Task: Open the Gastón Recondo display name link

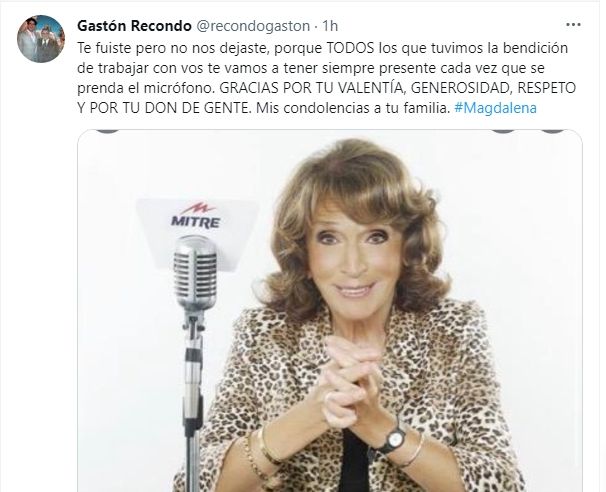Action: coord(134,26)
